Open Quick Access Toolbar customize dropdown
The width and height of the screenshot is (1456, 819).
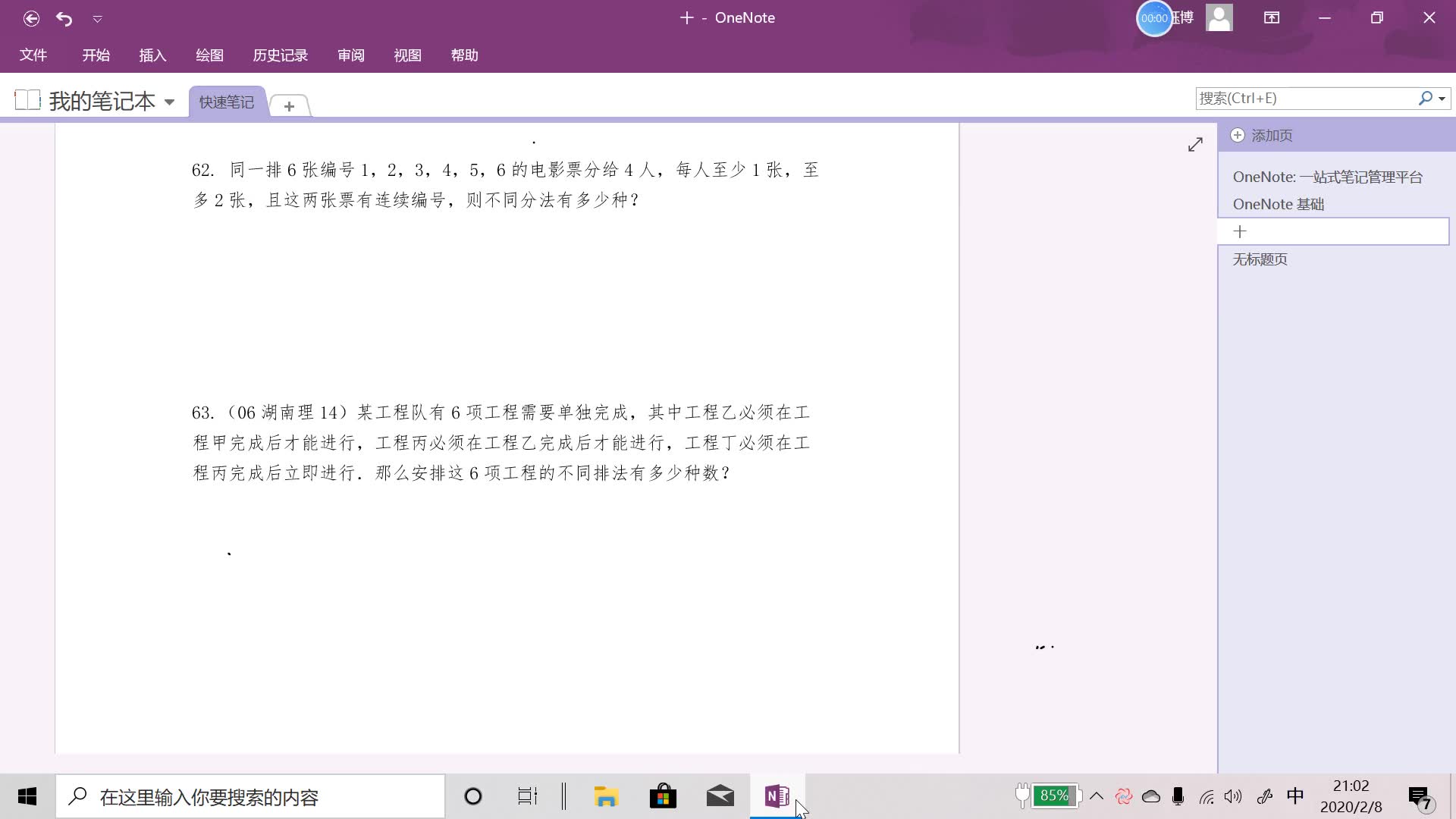[97, 18]
